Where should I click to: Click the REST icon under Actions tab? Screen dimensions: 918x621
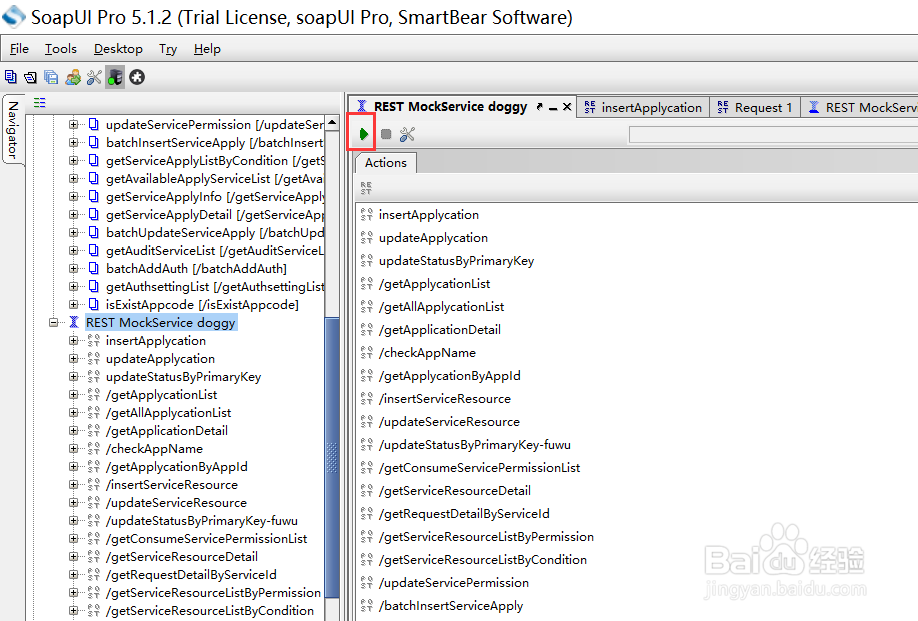[x=366, y=188]
